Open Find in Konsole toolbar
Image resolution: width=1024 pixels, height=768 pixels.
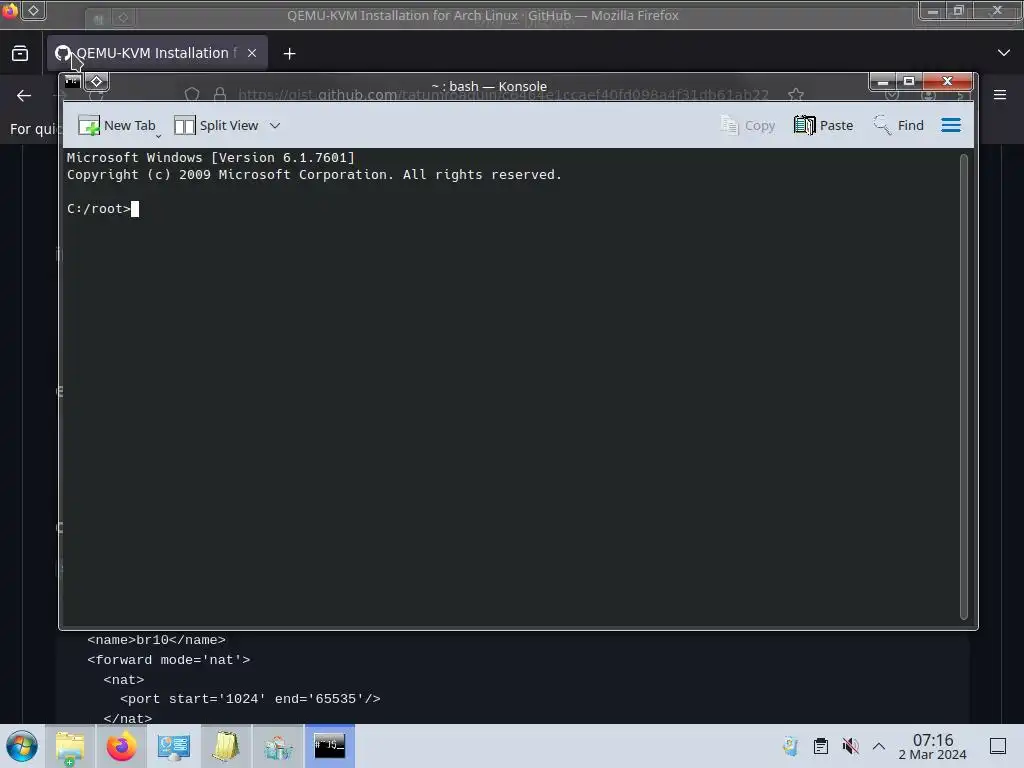pyautogui.click(x=898, y=125)
